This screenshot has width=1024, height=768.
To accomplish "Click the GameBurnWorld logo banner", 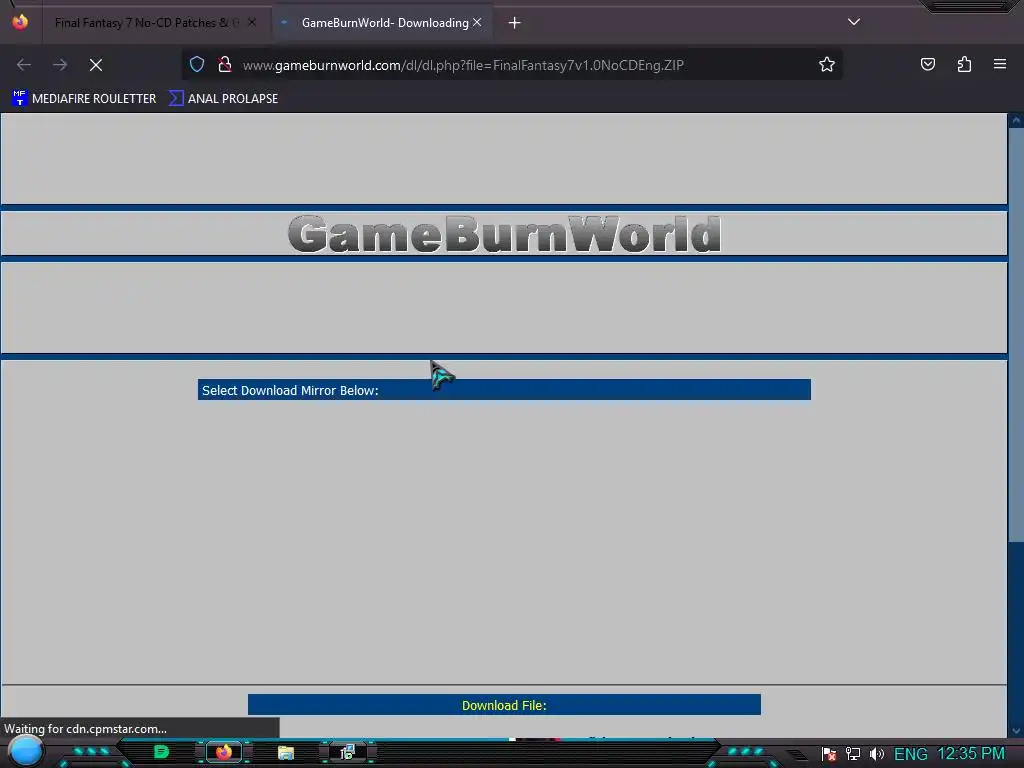I will (504, 234).
